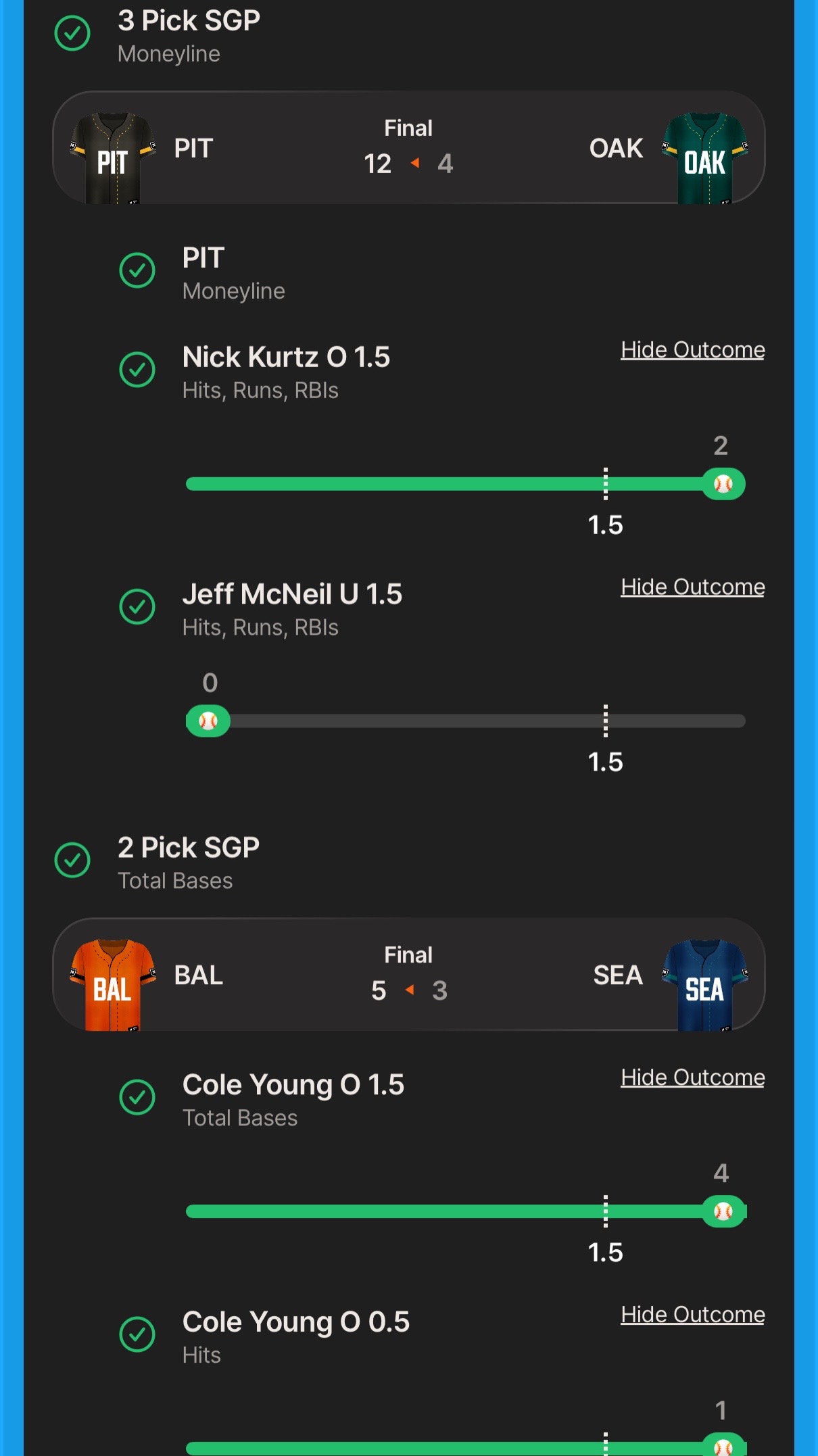Click checkmark next to Jeff McNeil U 1.5
818x1456 pixels.
(137, 607)
